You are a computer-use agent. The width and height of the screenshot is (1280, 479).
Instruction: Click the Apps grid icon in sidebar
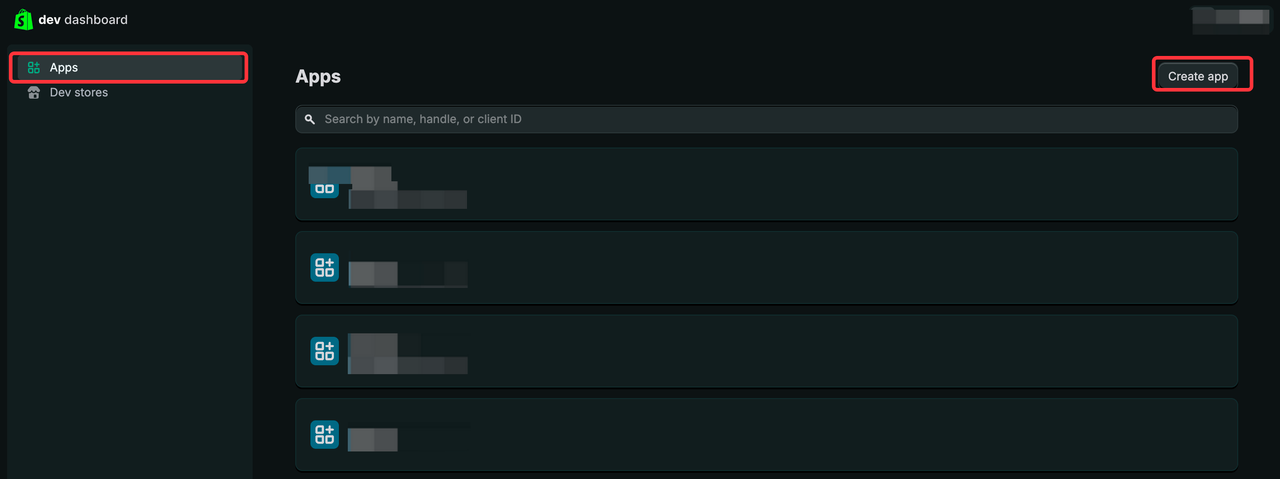[x=34, y=68]
